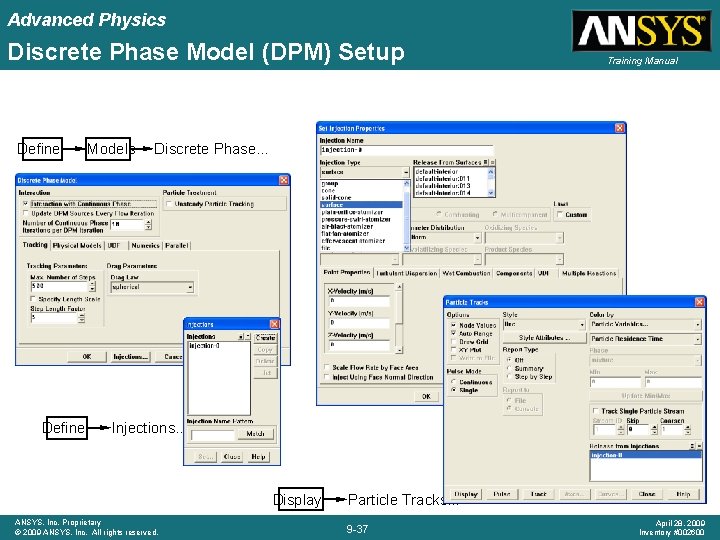Open the Multiple Reactions tab
The width and height of the screenshot is (720, 540).
tap(589, 273)
